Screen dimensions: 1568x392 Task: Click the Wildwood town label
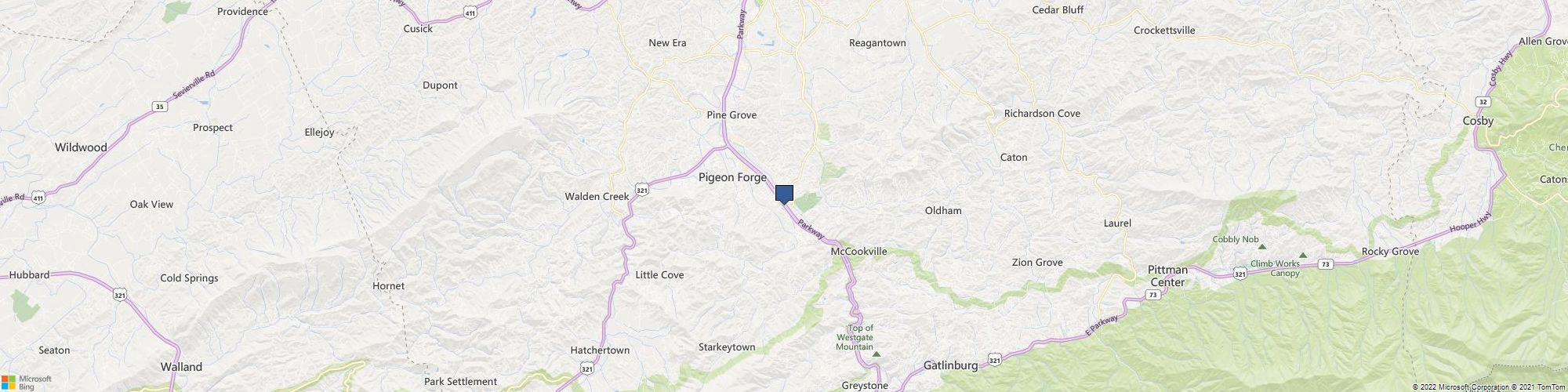[x=81, y=147]
